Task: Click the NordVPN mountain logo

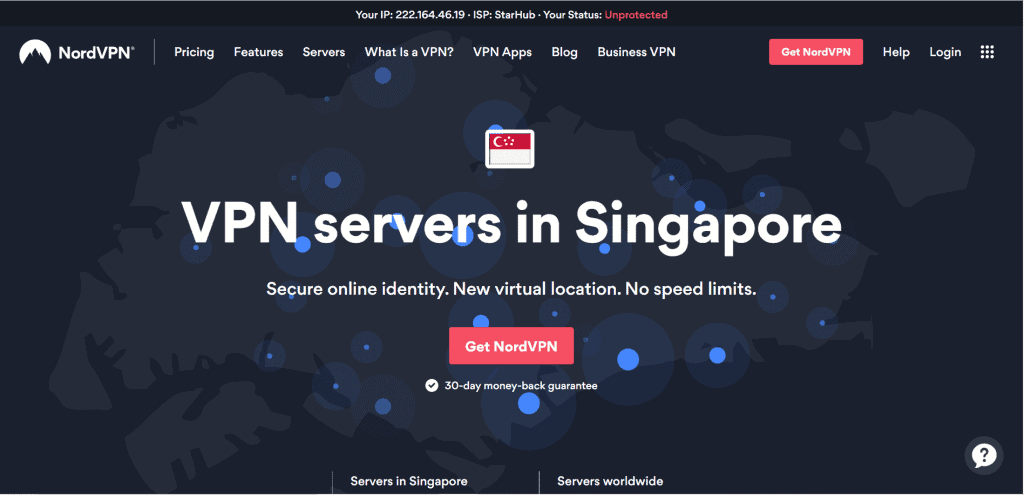Action: [x=35, y=52]
